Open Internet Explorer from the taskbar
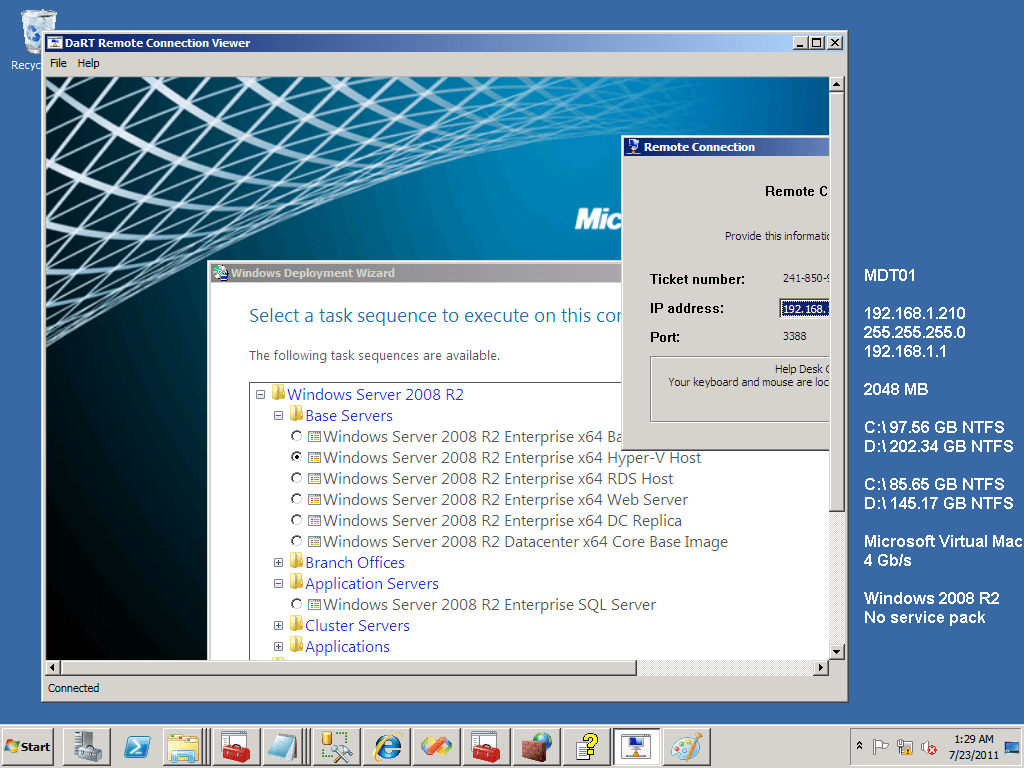This screenshot has height=768, width=1024. click(x=388, y=747)
